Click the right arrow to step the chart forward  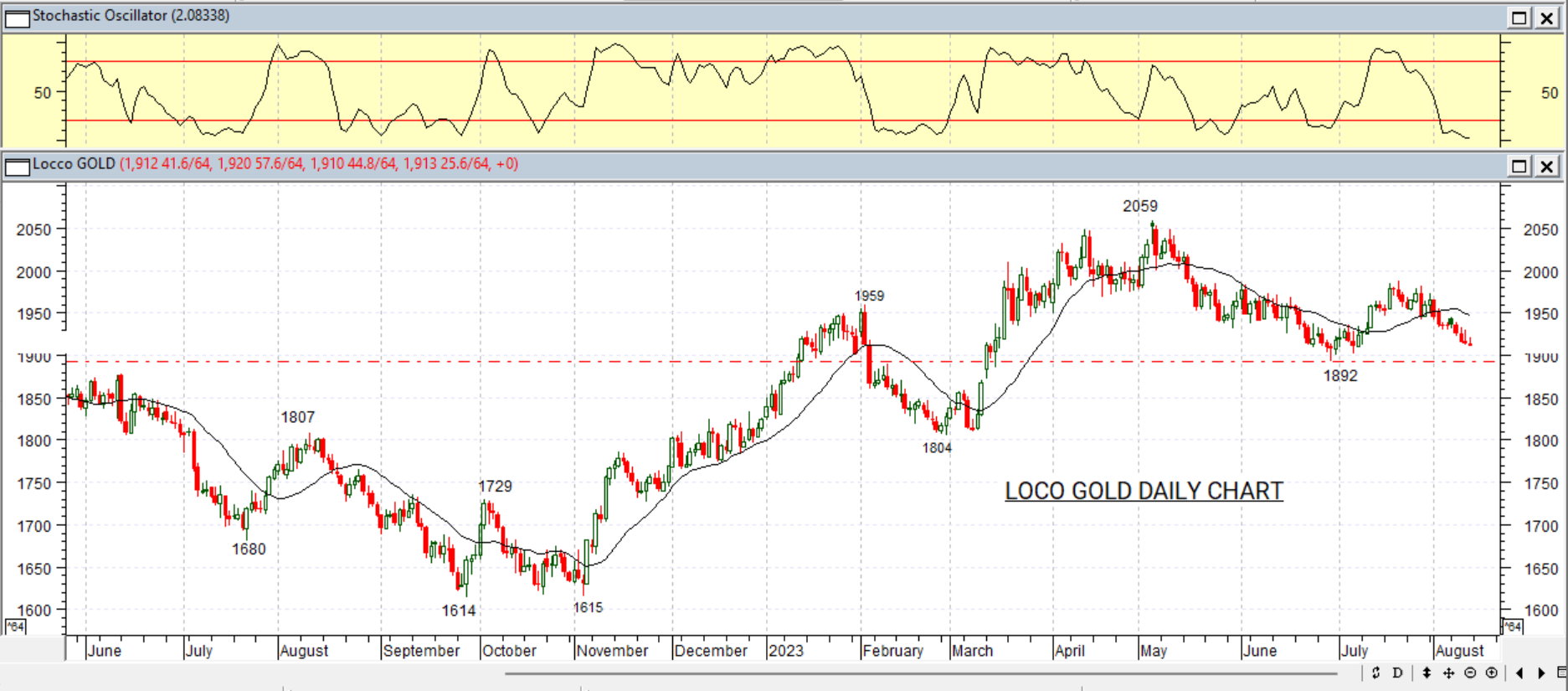[1541, 673]
